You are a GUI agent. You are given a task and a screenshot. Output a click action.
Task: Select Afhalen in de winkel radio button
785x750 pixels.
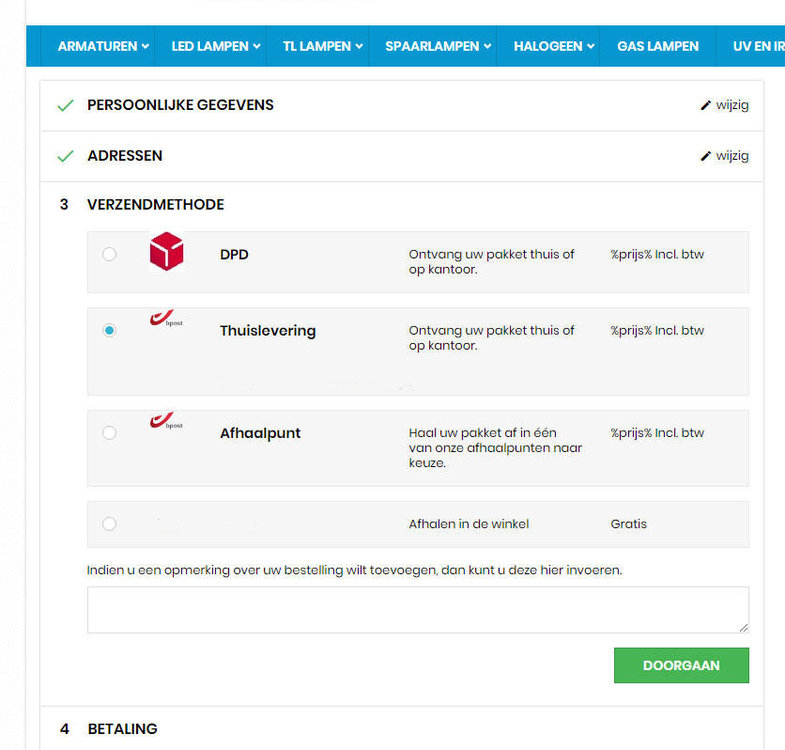[109, 524]
